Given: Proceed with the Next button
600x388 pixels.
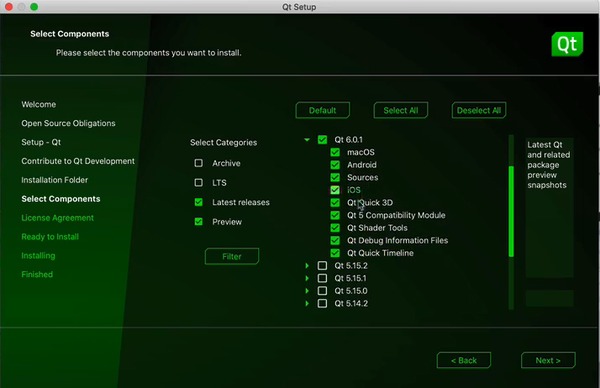Looking at the screenshot, I should (548, 360).
